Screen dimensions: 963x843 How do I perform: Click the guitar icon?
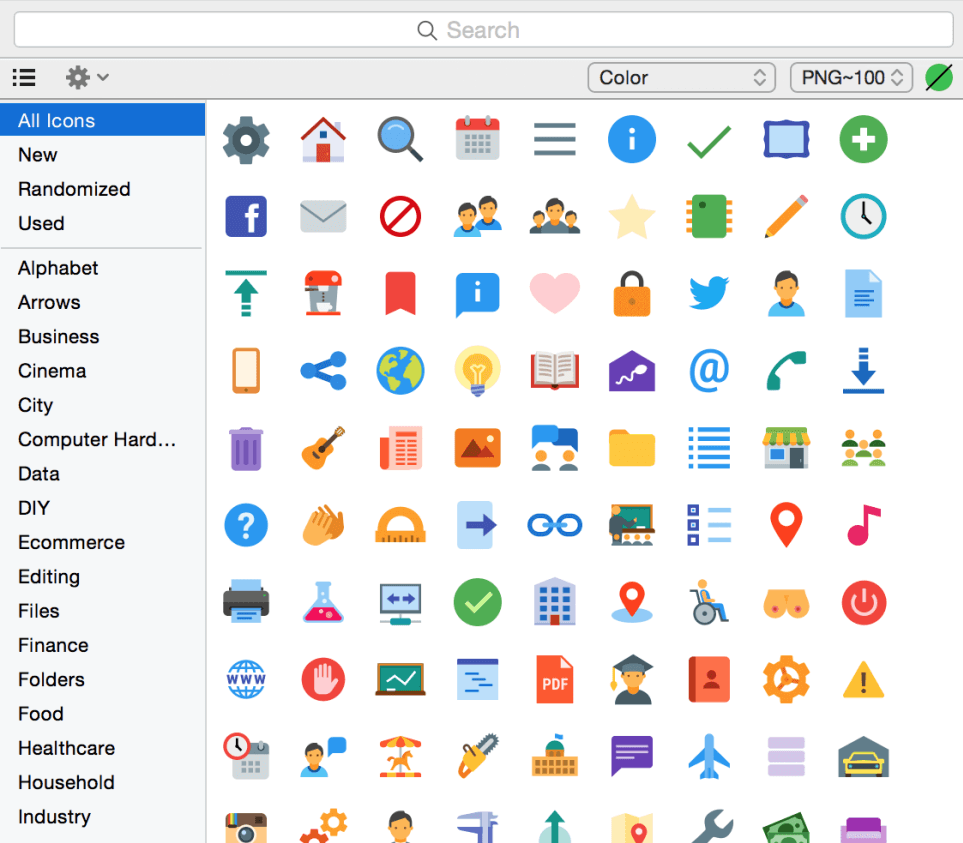pyautogui.click(x=323, y=448)
